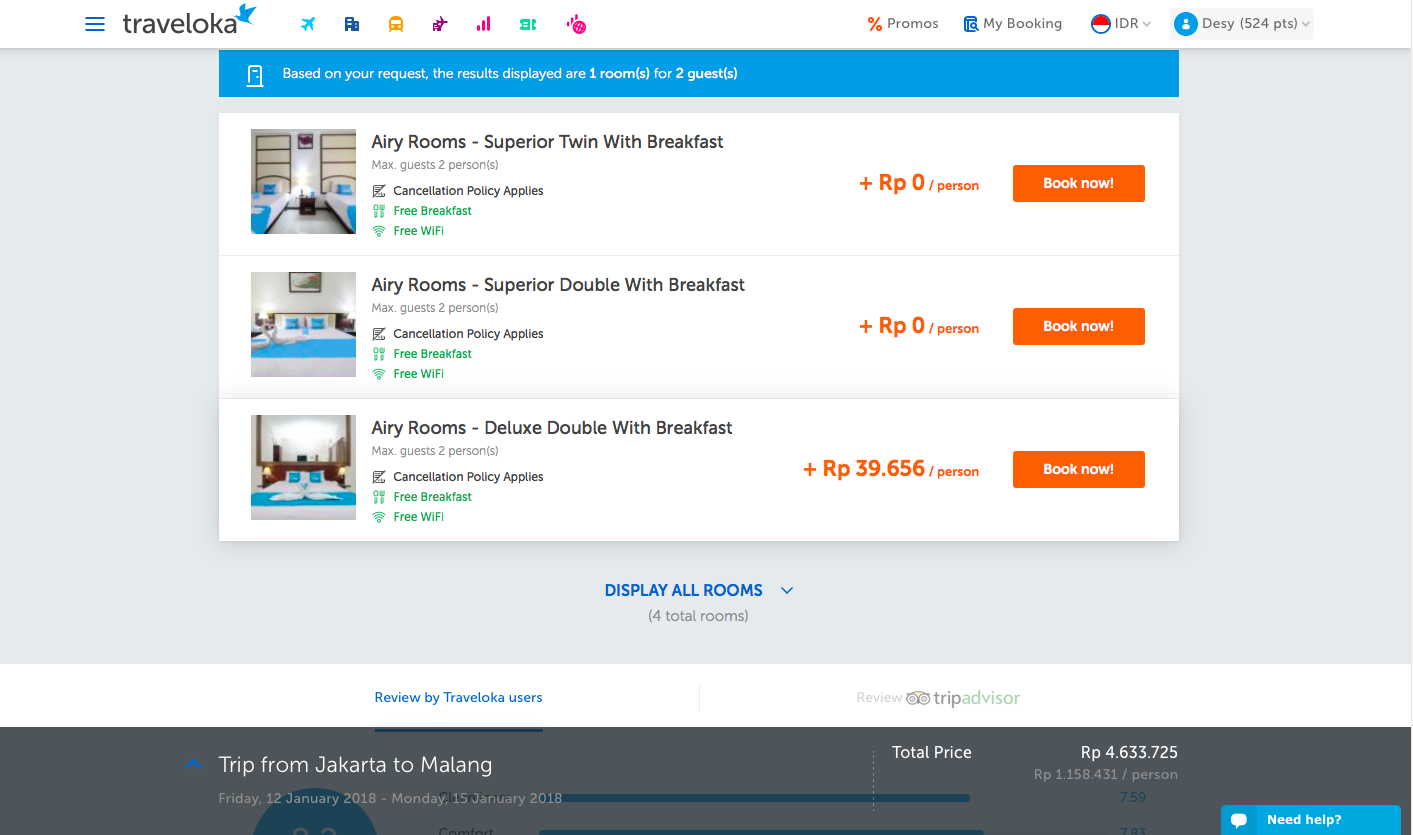This screenshot has width=1413, height=835.
Task: Click the Trip from Jakarta to Malang heading
Action: tap(356, 765)
